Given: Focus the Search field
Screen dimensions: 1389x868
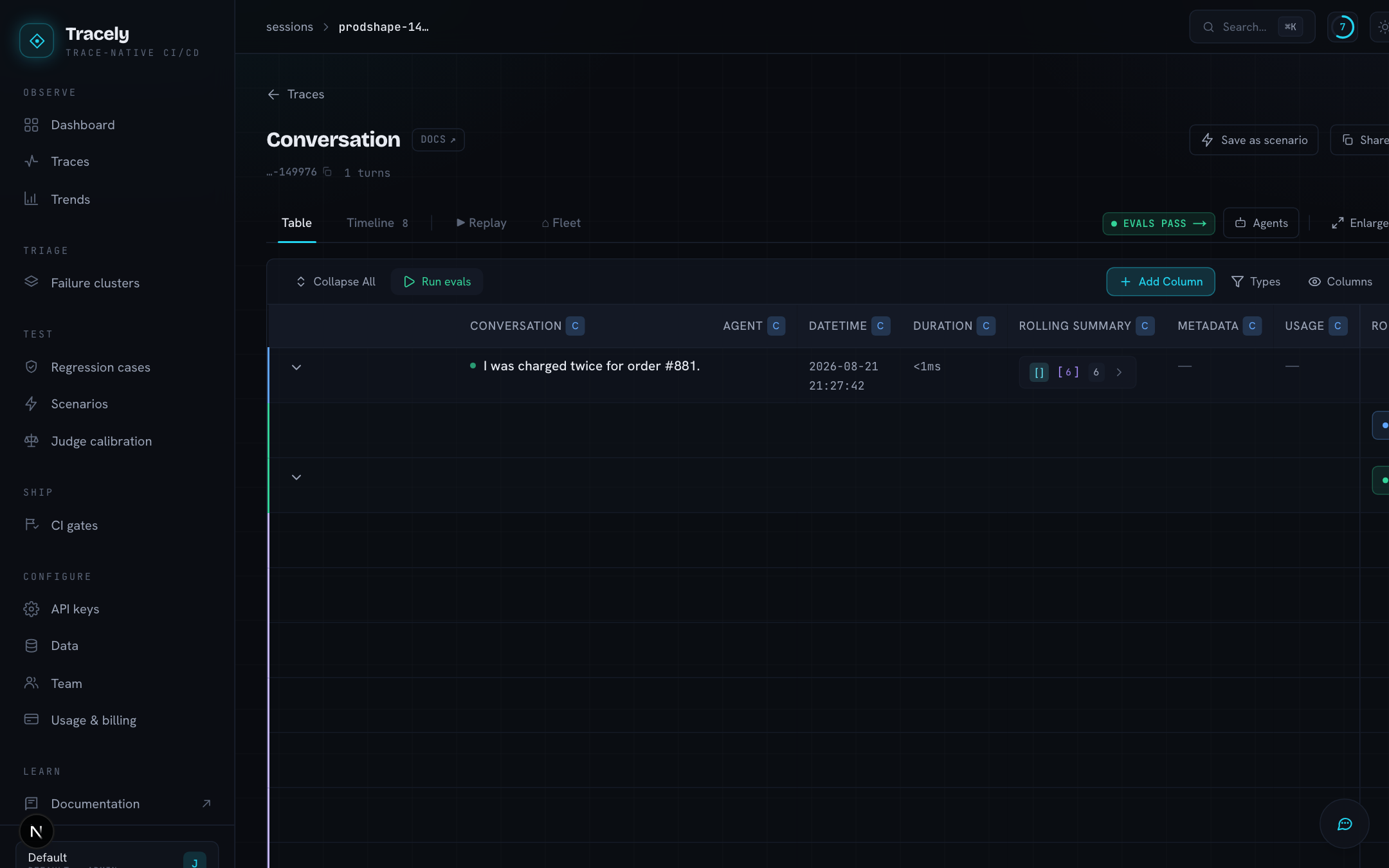Looking at the screenshot, I should coord(1251,27).
